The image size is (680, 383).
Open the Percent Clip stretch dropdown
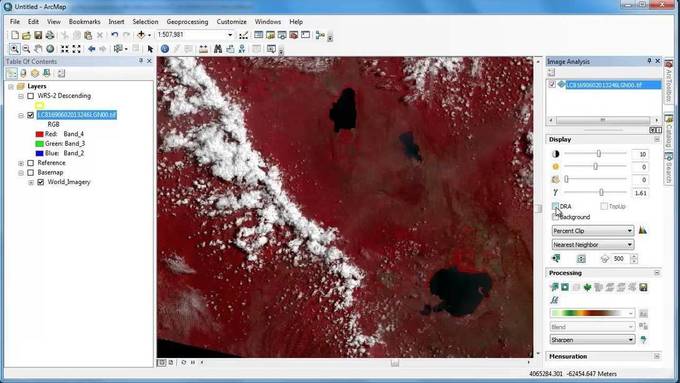593,231
